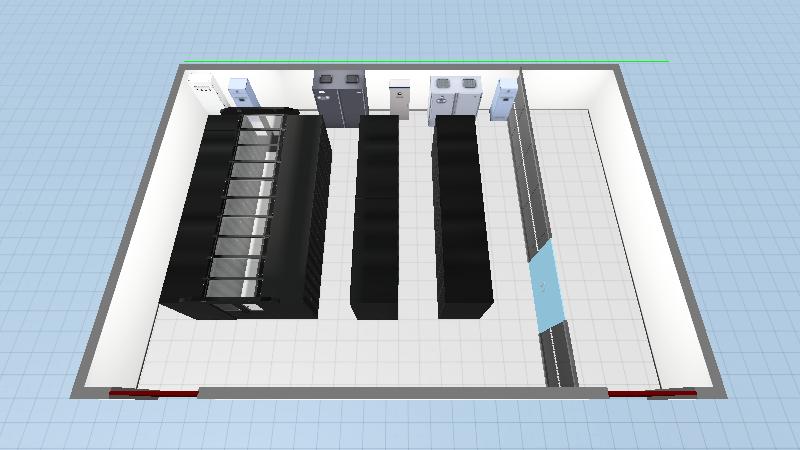The width and height of the screenshot is (800, 450).
Task: Click the gray partition wall below the blue door
Action: (558, 355)
